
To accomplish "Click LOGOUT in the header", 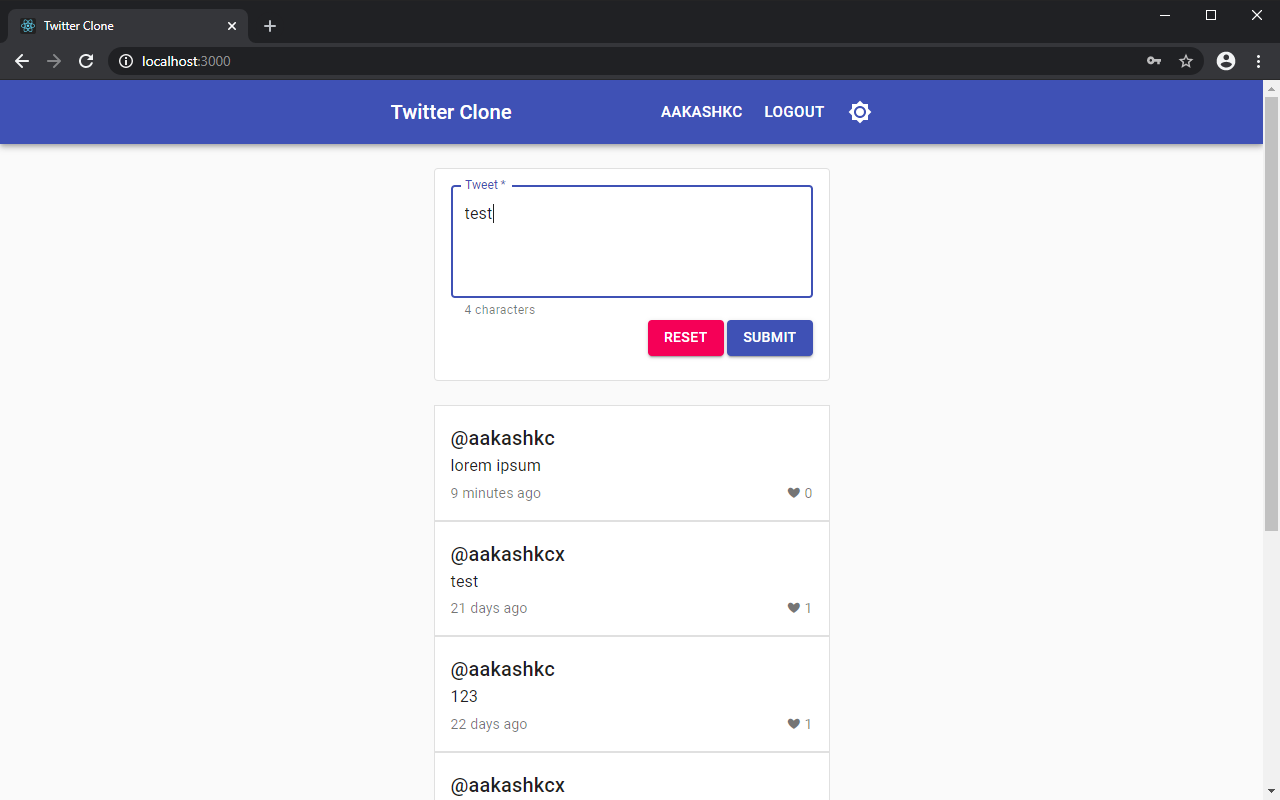I will (794, 112).
